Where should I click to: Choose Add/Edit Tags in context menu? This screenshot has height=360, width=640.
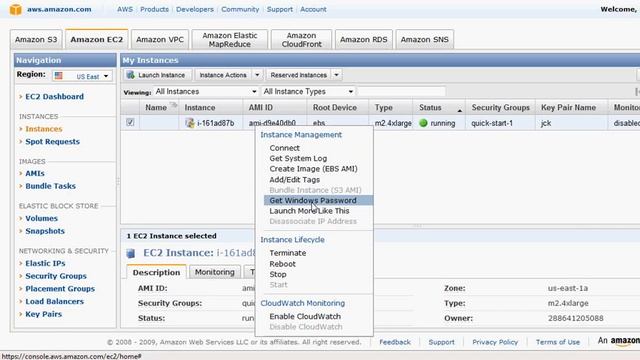pos(294,180)
